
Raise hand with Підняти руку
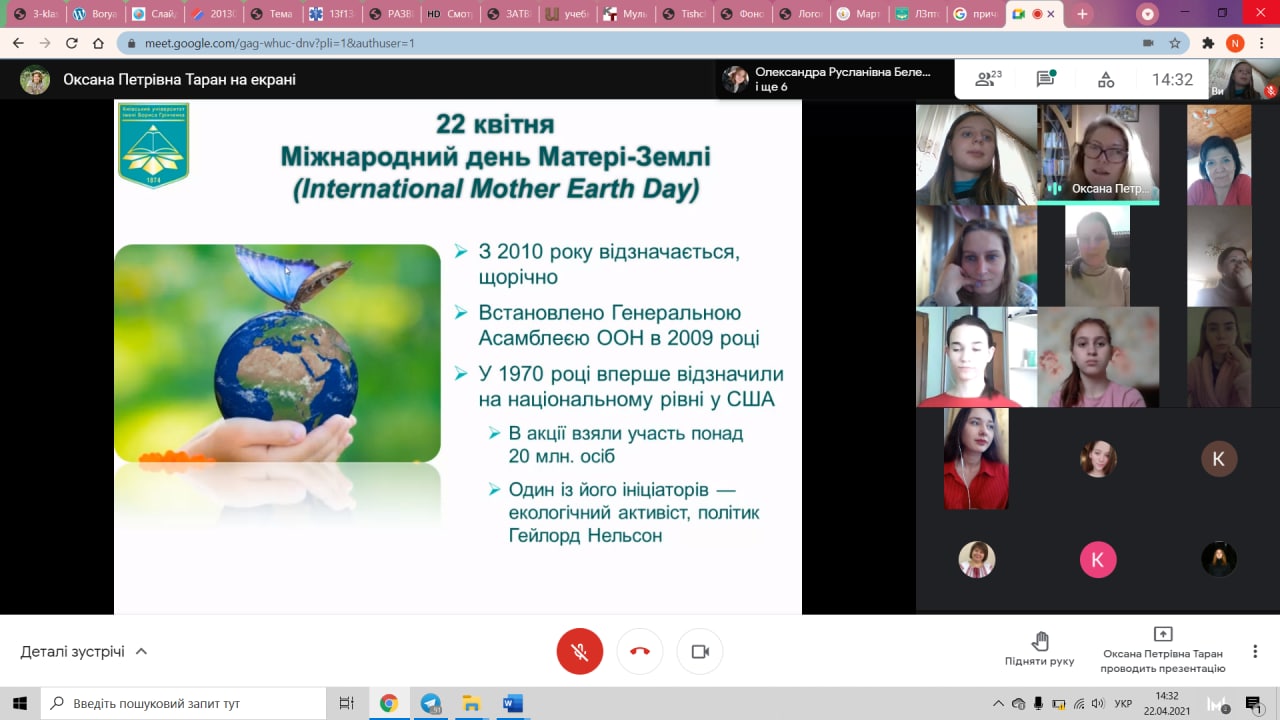pos(1040,650)
